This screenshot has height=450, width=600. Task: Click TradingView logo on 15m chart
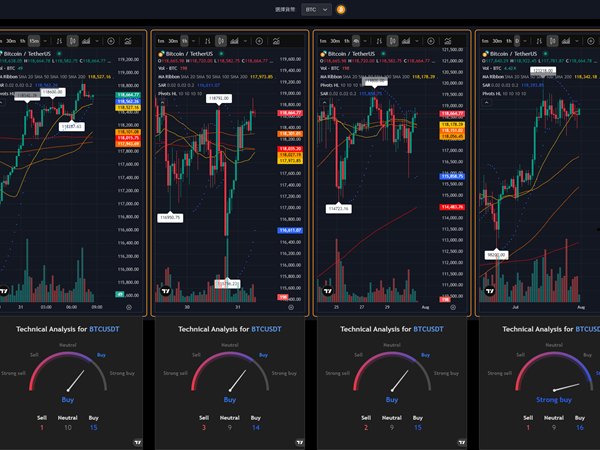pos(4,291)
